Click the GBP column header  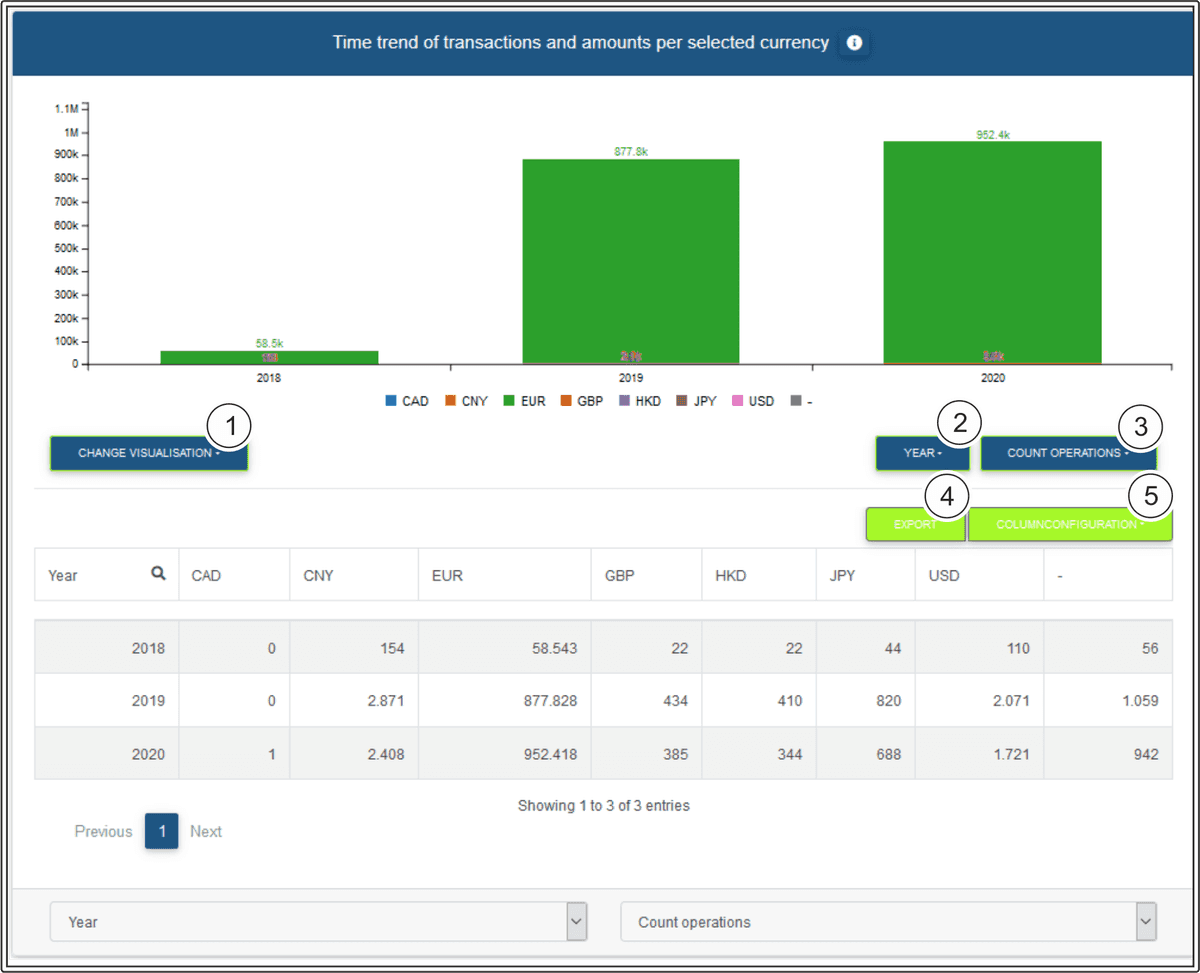(x=619, y=576)
